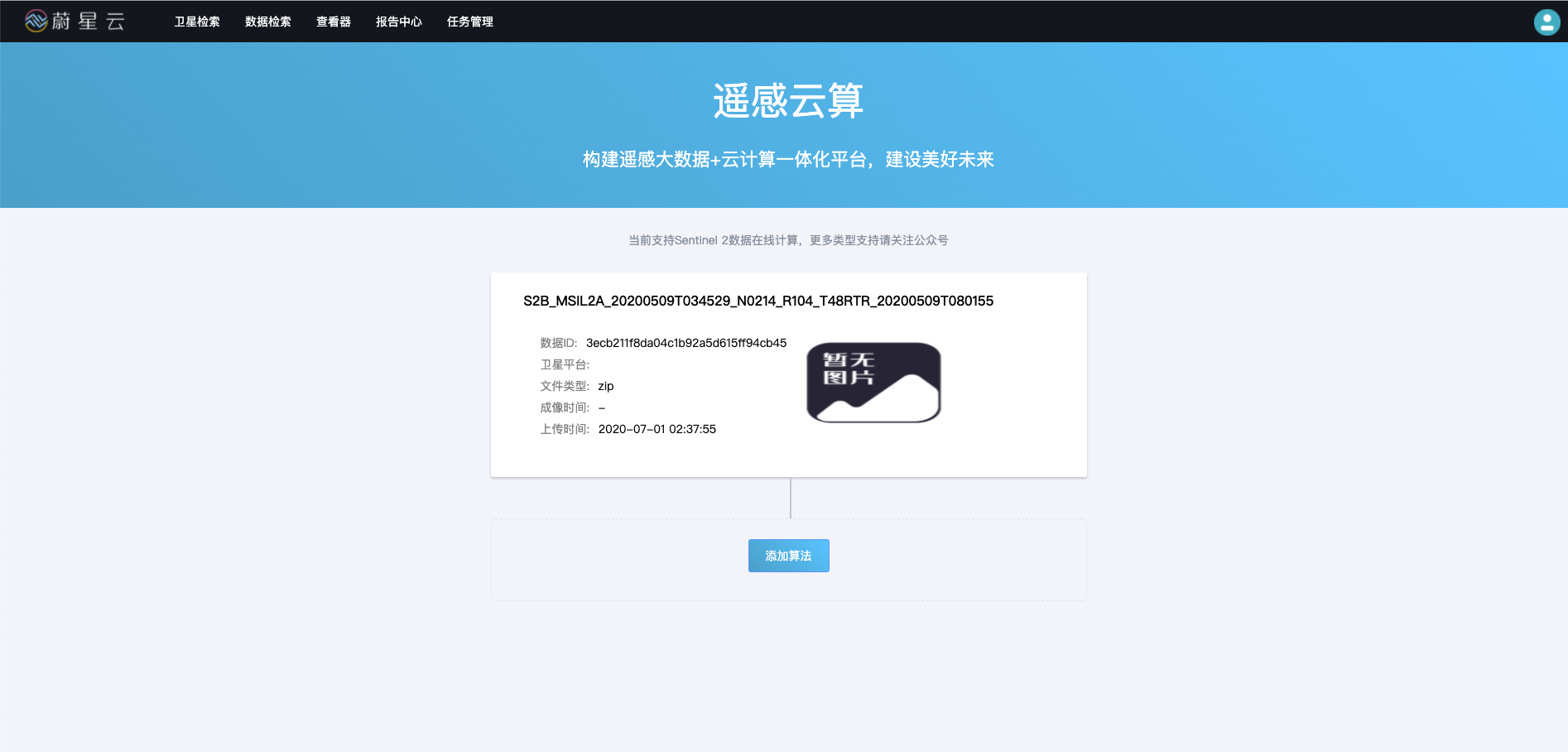The width and height of the screenshot is (1568, 752).
Task: Open the 查看器 page
Action: 334,22
